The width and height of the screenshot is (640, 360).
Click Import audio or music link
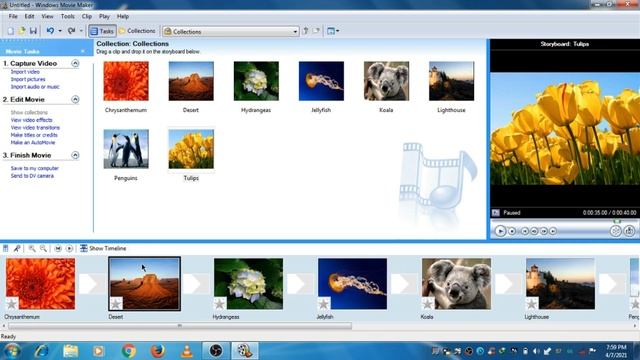[x=35, y=87]
